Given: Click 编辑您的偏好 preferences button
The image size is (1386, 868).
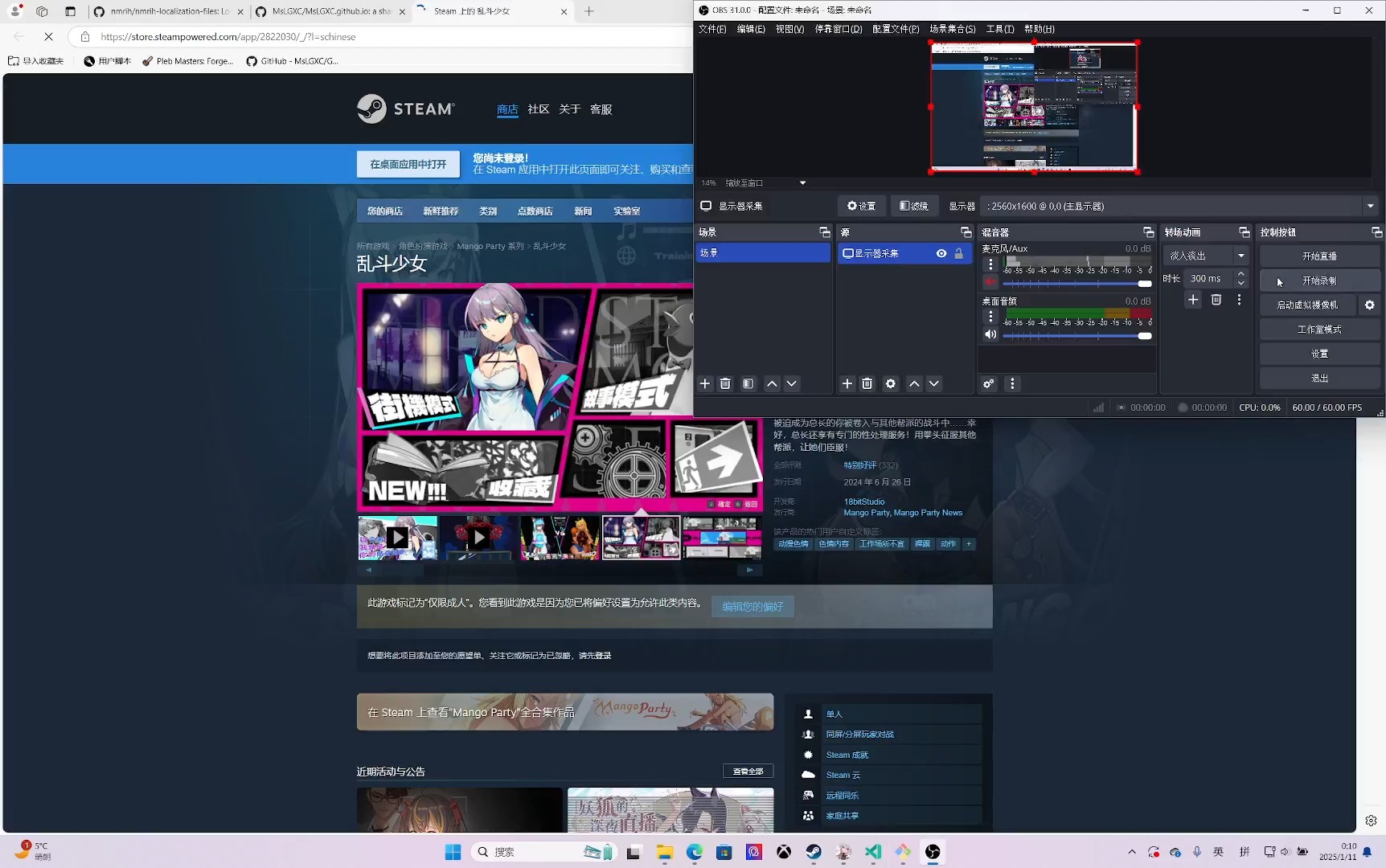Looking at the screenshot, I should pyautogui.click(x=752, y=607).
